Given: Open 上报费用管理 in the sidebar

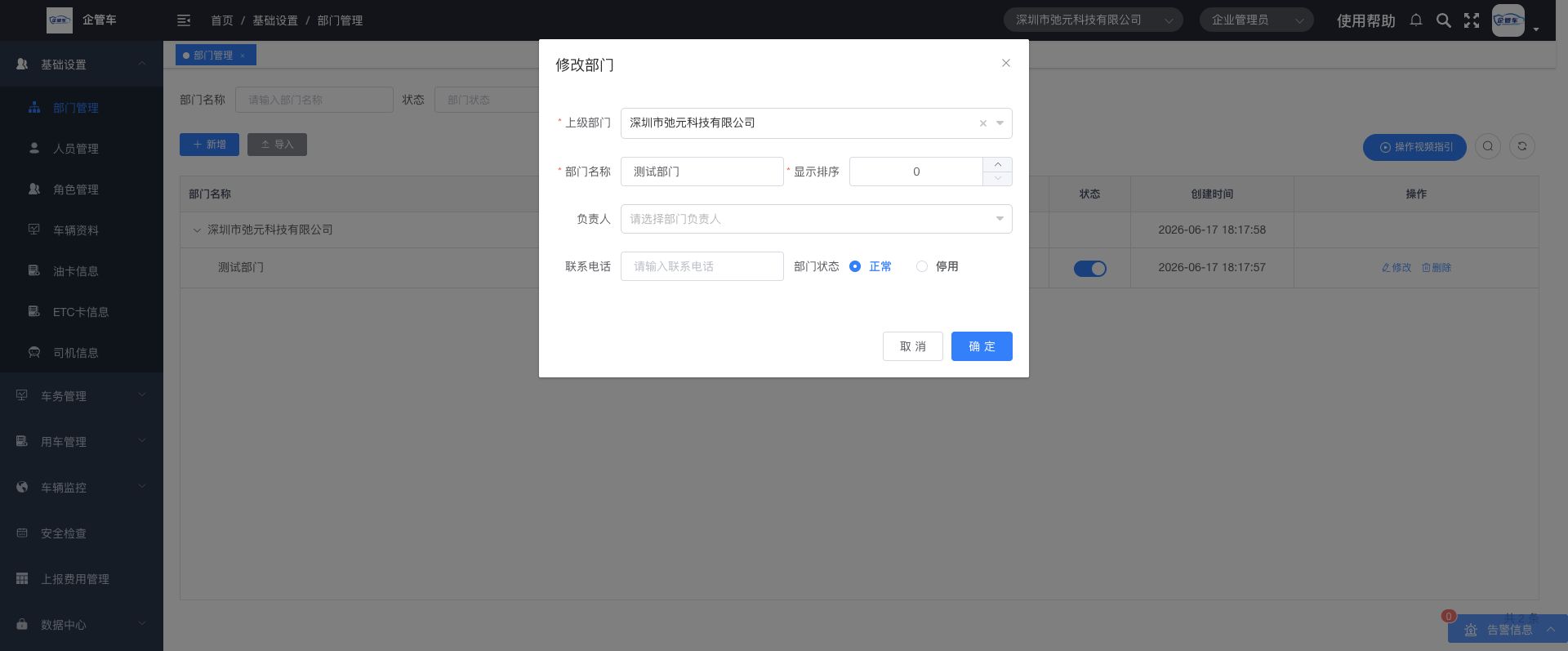Looking at the screenshot, I should 82,579.
